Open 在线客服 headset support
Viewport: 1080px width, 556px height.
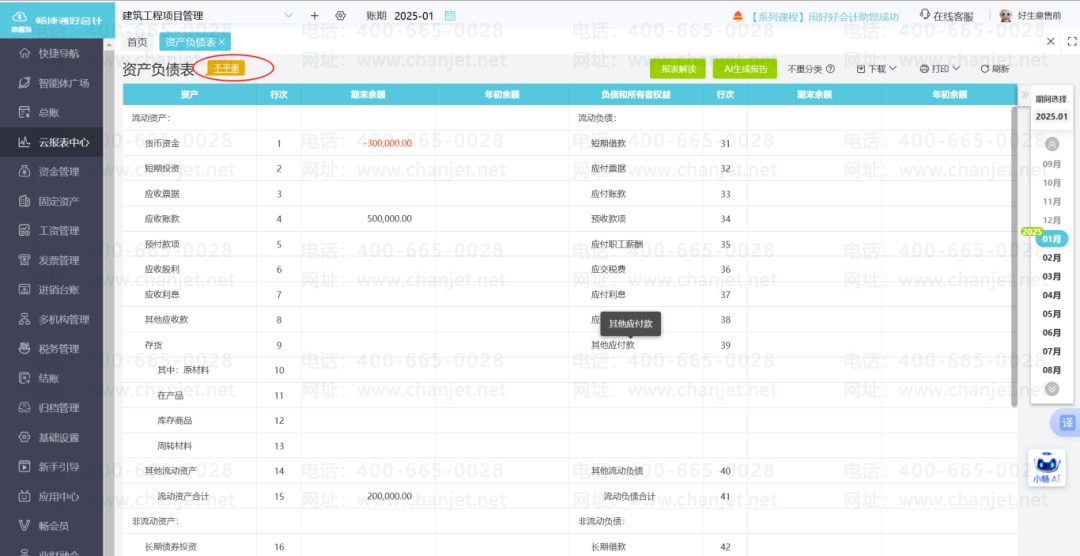pyautogui.click(x=946, y=16)
